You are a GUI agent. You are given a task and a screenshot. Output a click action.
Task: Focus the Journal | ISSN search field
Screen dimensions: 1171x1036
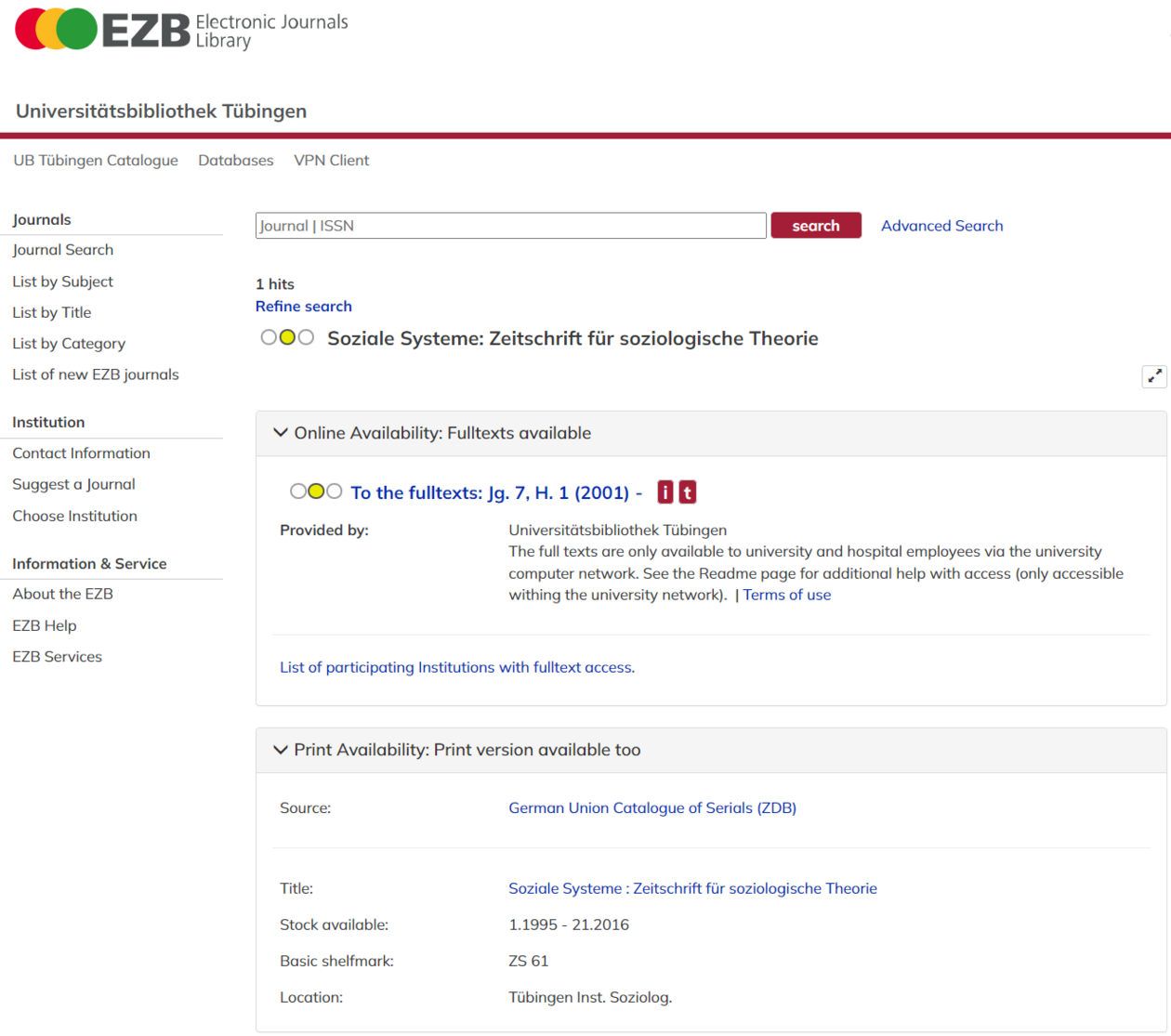point(511,226)
